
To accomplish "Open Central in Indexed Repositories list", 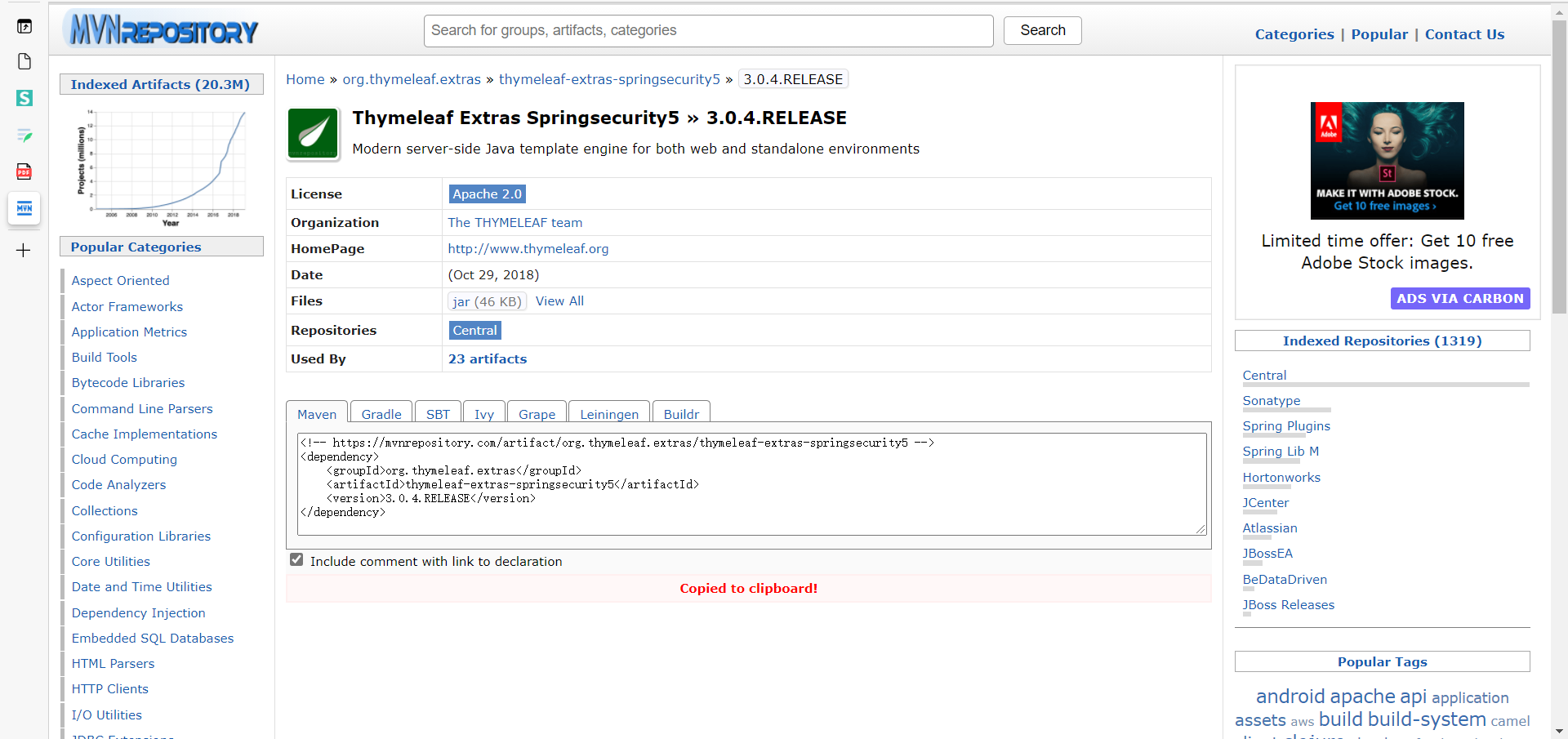I will coord(1264,376).
